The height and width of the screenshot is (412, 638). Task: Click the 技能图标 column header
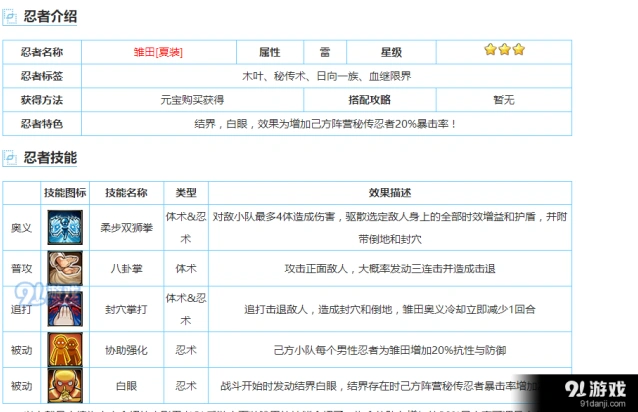click(x=65, y=193)
